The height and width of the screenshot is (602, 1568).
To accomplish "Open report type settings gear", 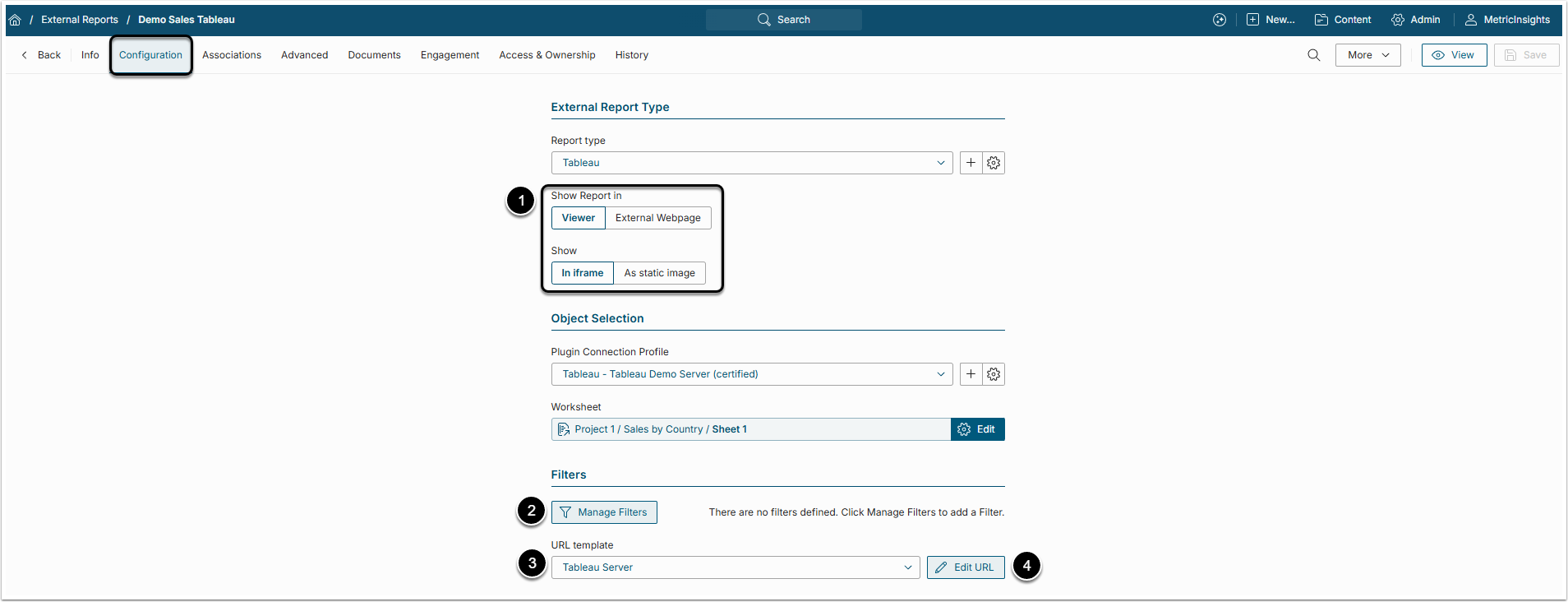I will coord(994,163).
